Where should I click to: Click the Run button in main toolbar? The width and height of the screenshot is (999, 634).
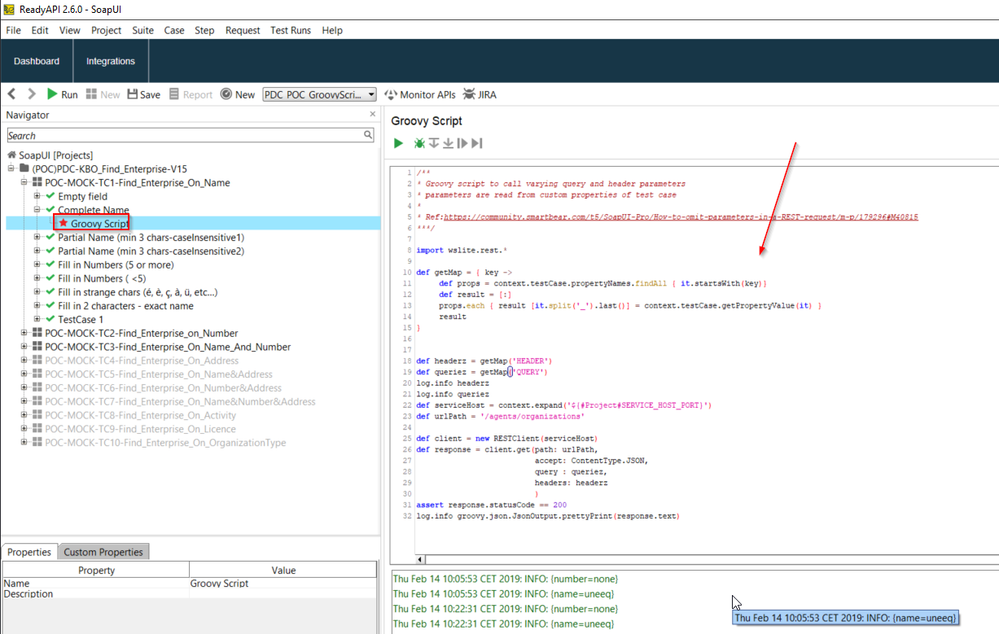[61, 94]
